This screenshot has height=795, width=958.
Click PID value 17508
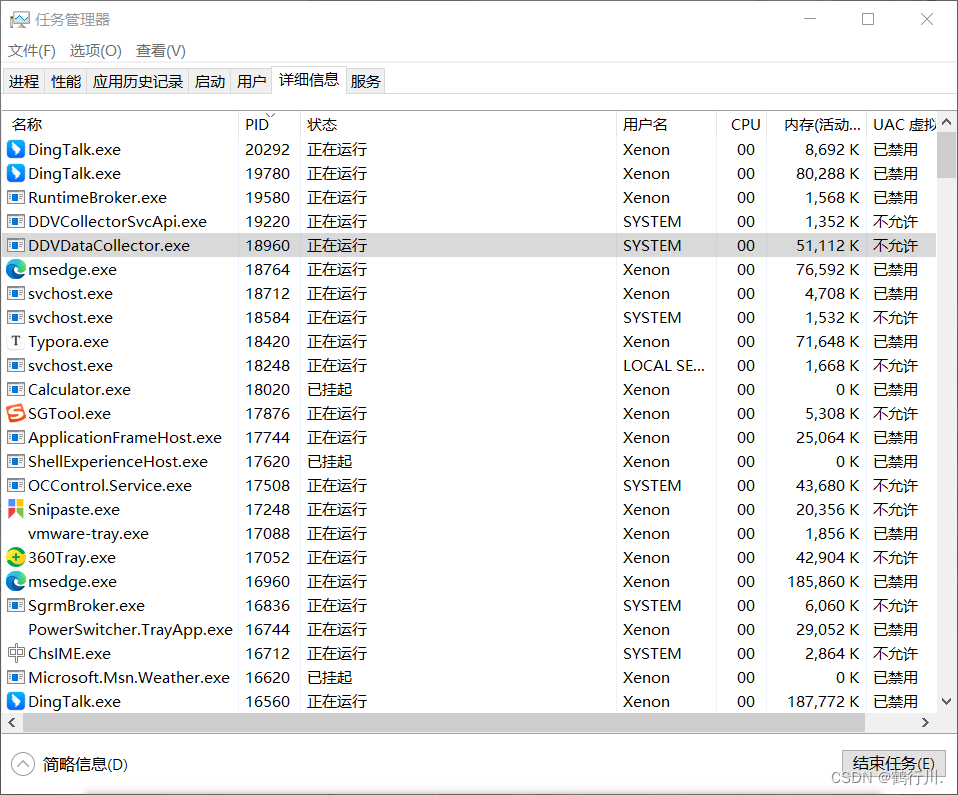pyautogui.click(x=268, y=486)
